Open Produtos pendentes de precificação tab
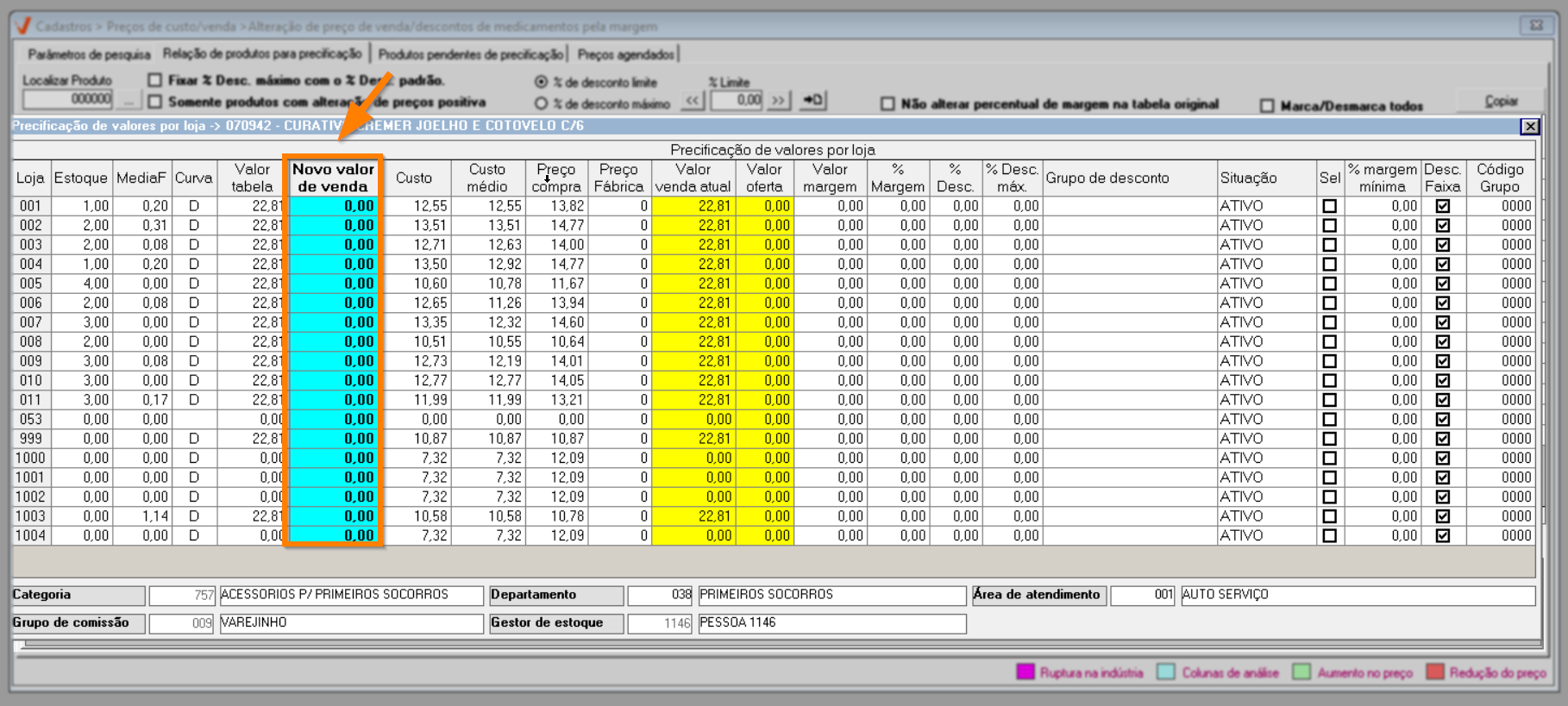The image size is (1568, 706). click(470, 54)
